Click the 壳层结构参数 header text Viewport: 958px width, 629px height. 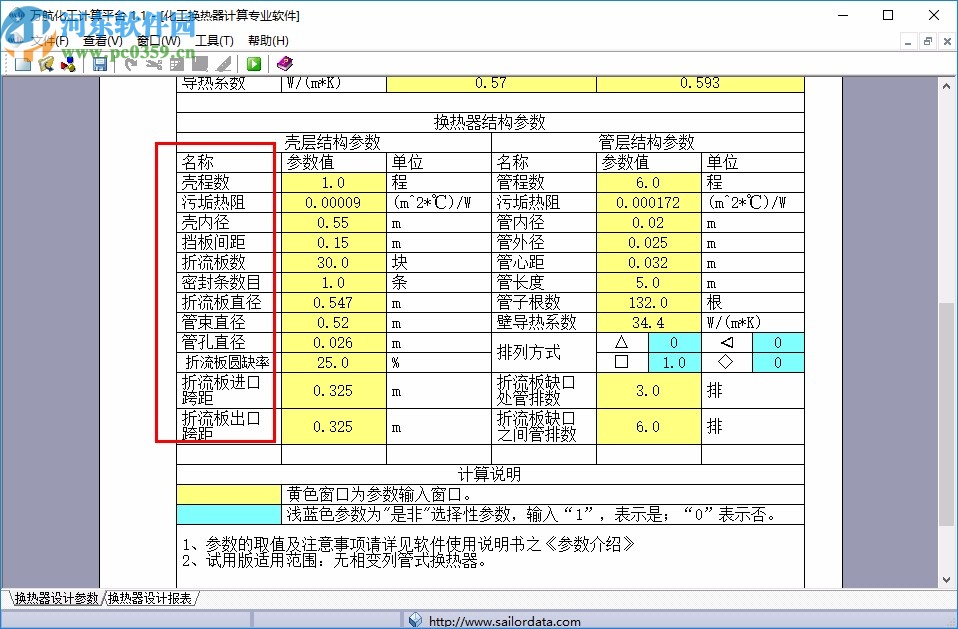(x=333, y=142)
